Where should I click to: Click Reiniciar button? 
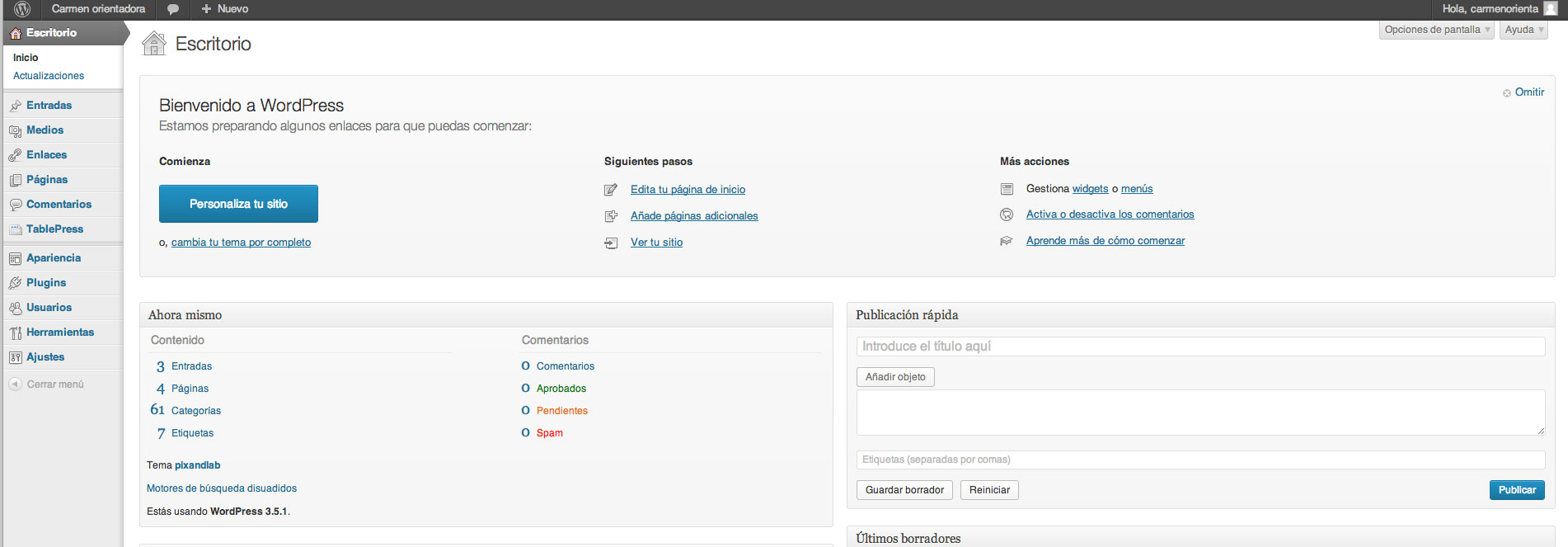(x=989, y=490)
